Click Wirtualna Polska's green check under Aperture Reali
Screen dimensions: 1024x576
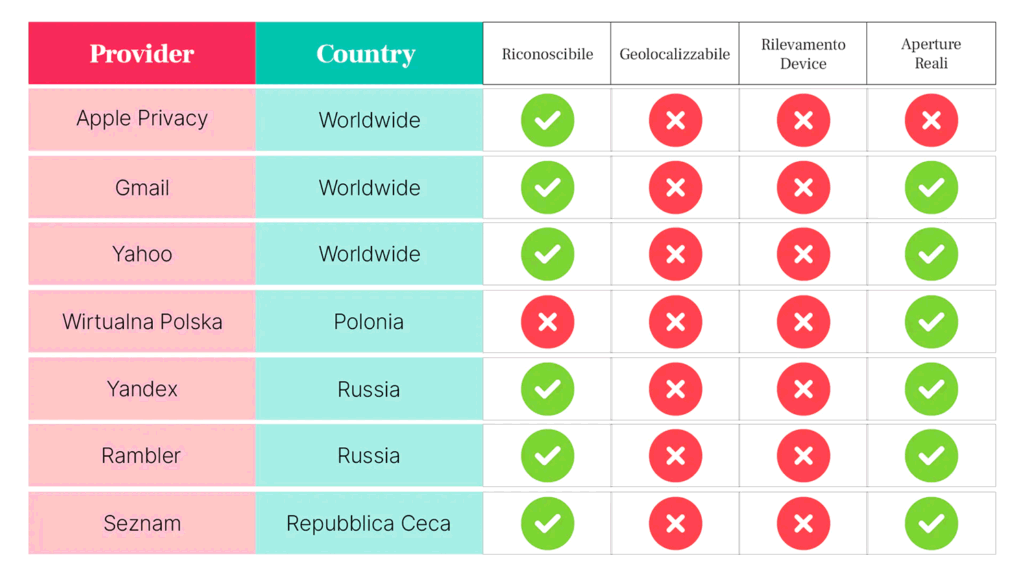click(931, 322)
